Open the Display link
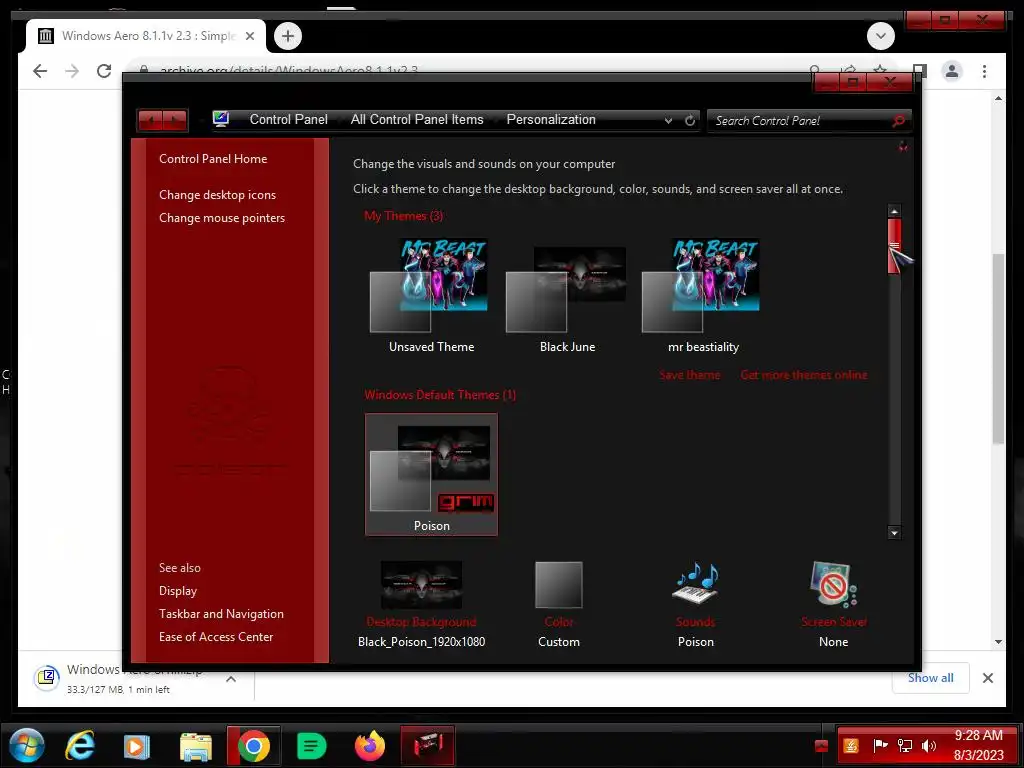This screenshot has width=1024, height=768. tap(178, 590)
